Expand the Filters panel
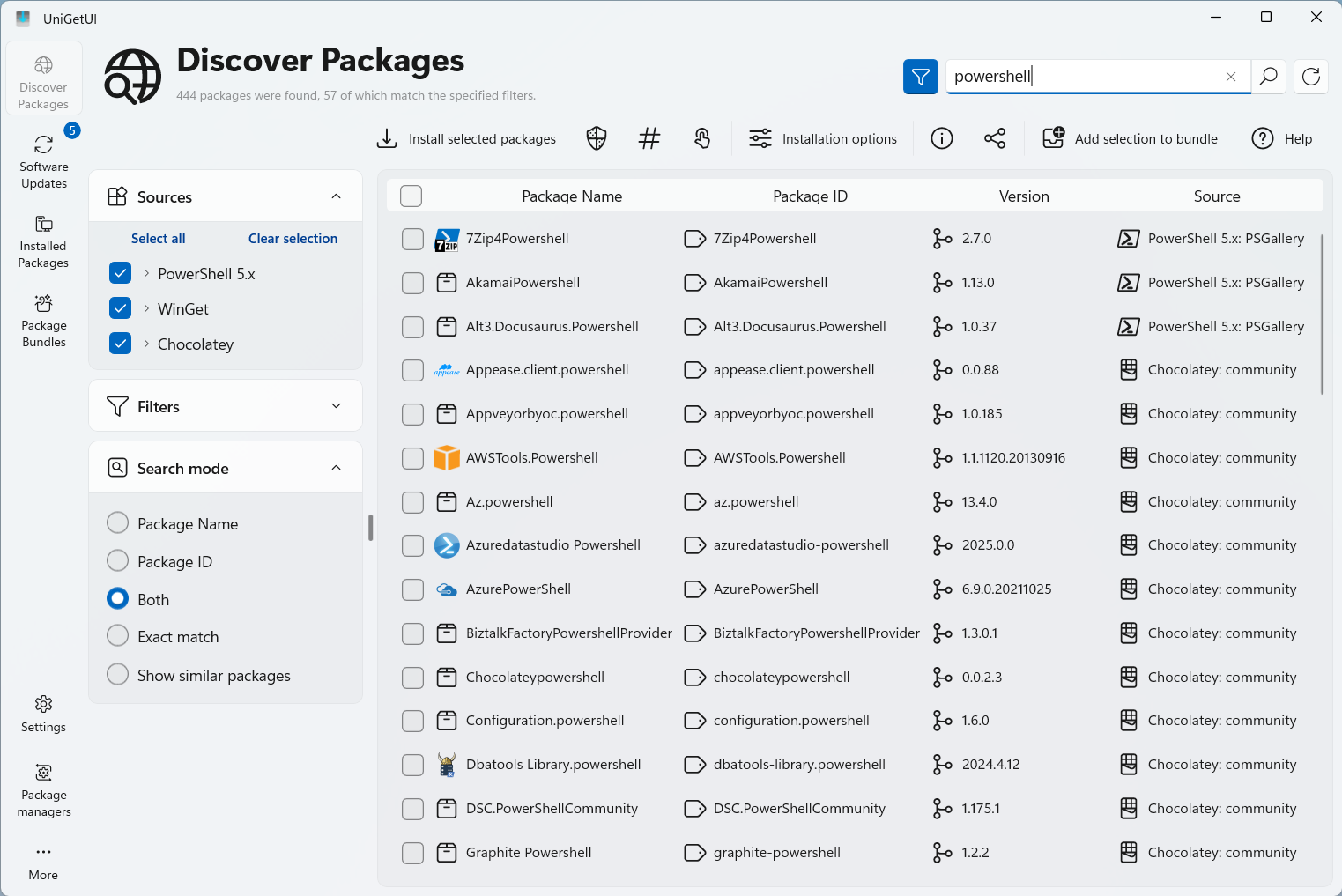Viewport: 1342px width, 896px height. (x=336, y=406)
